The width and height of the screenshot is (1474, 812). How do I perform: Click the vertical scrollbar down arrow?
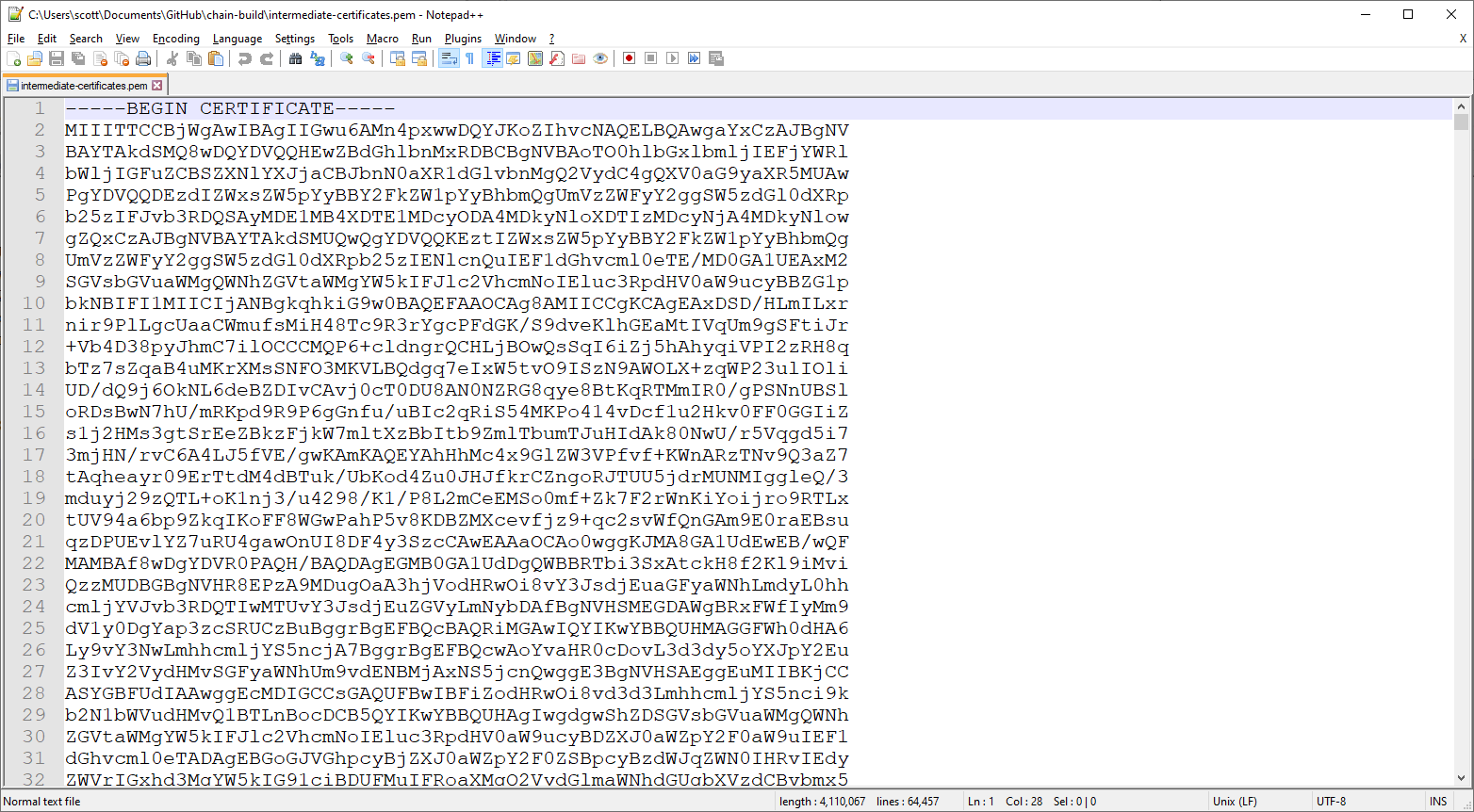pos(1461,778)
